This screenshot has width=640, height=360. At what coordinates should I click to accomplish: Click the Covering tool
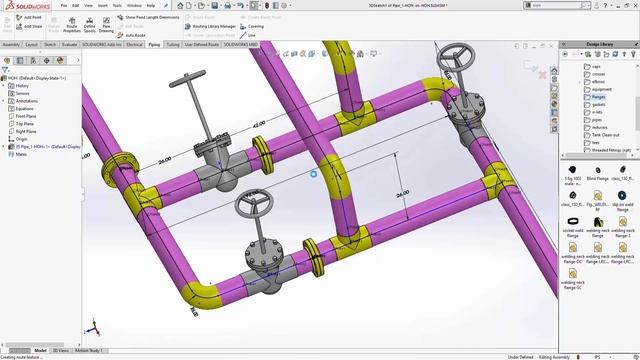[x=252, y=27]
